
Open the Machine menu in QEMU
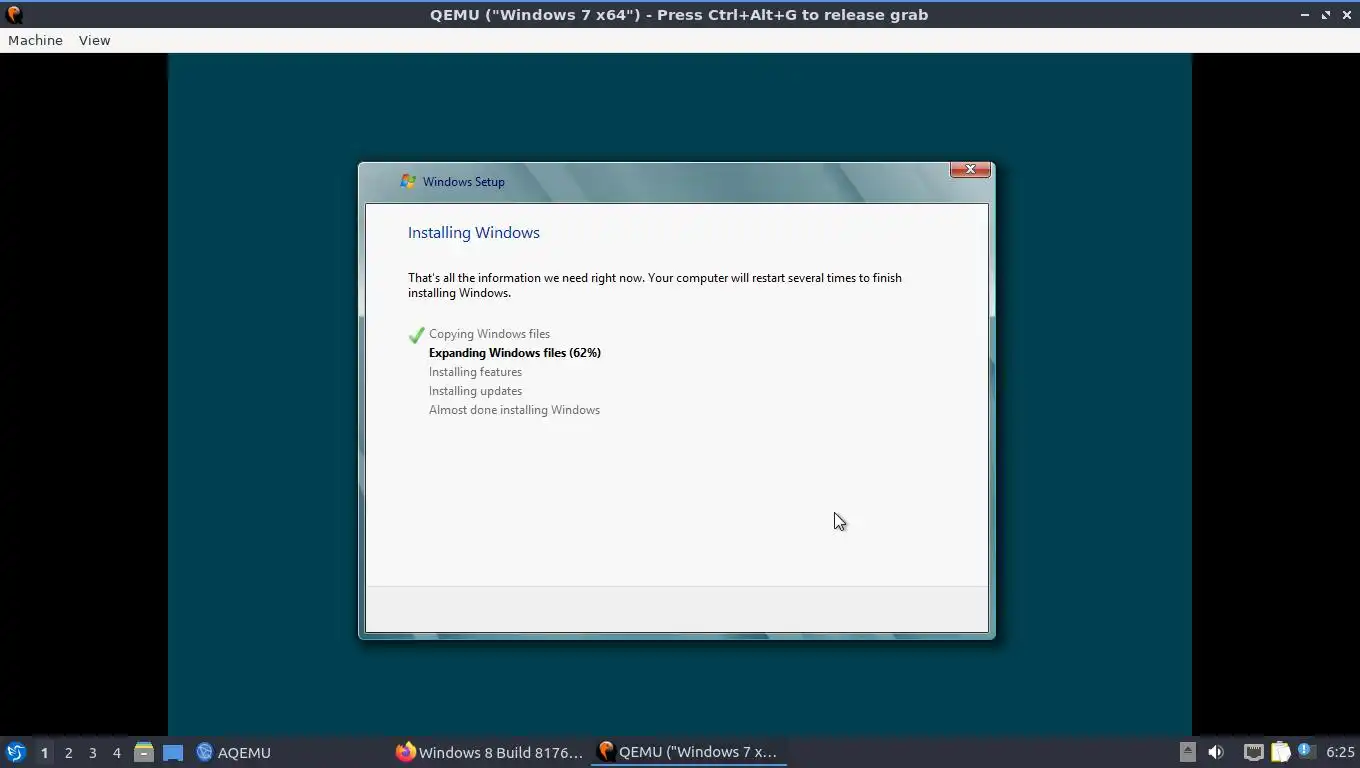click(x=35, y=40)
